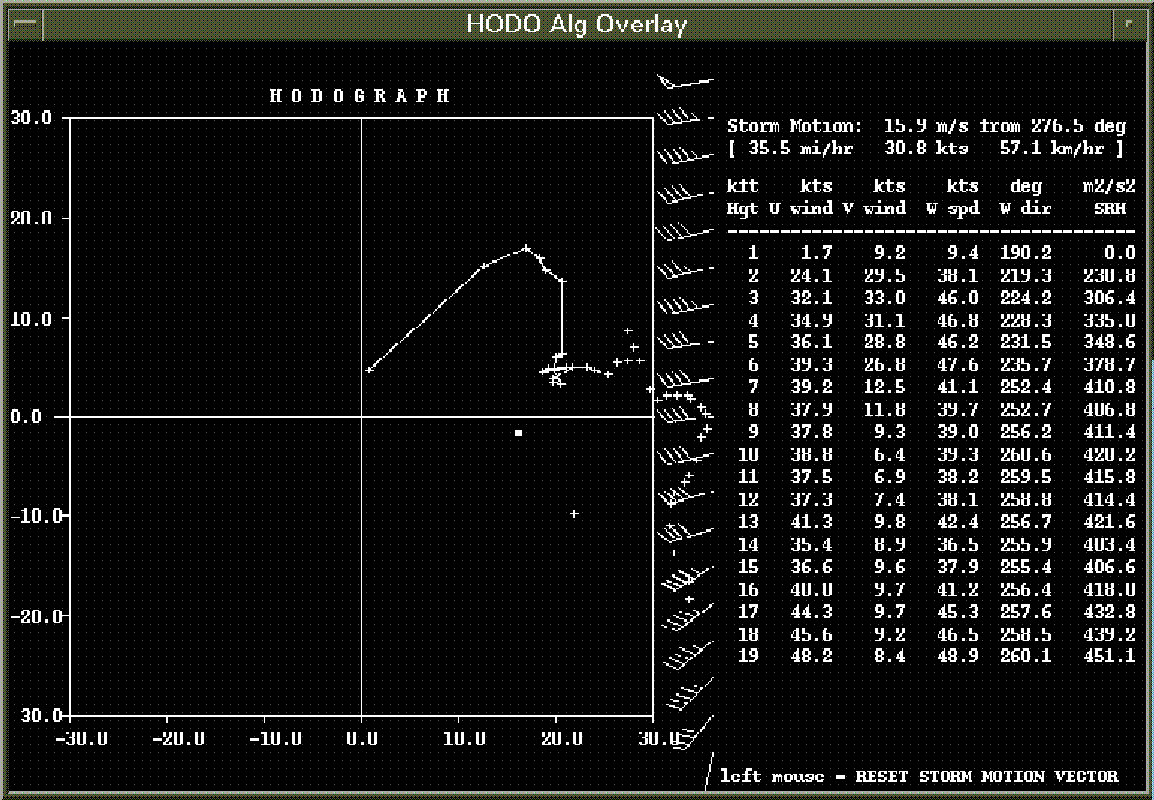Viewport: 1154px width, 800px height.
Task: Click the W dir column header
Action: (1020, 197)
